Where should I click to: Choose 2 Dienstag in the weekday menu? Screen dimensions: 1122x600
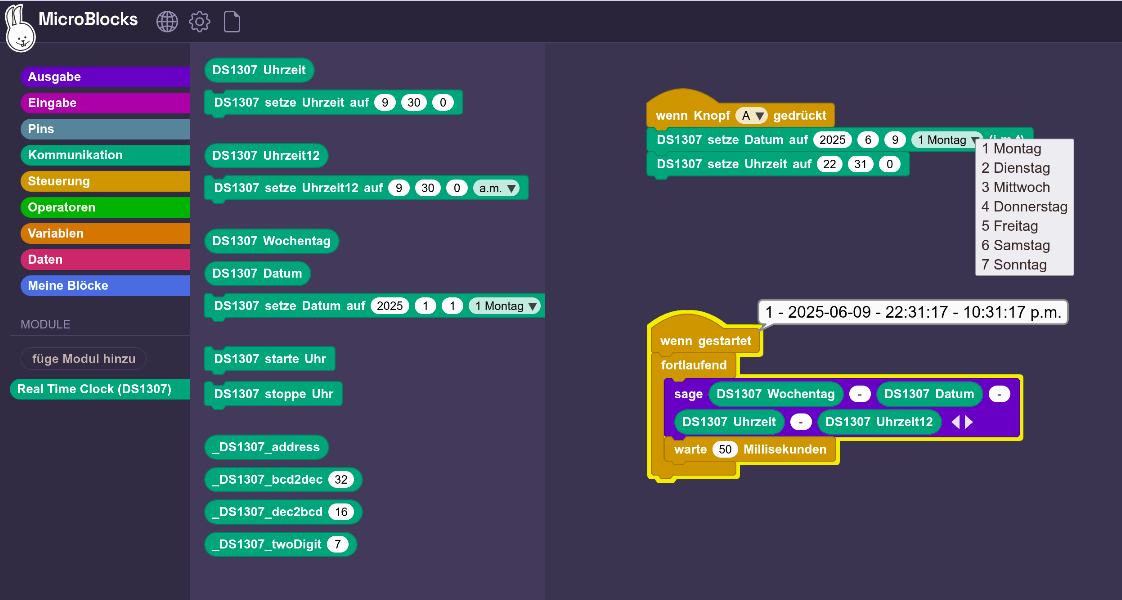tap(1024, 168)
